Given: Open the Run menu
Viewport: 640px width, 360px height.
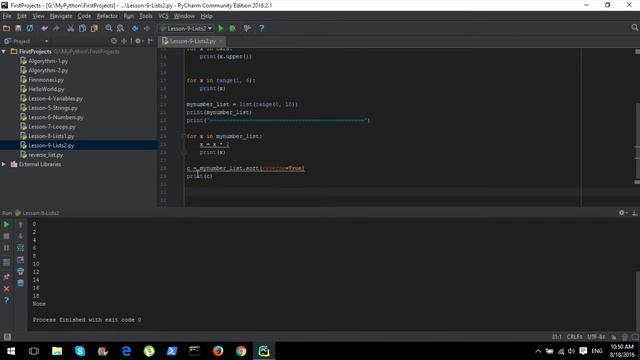Looking at the screenshot, I should [x=129, y=16].
